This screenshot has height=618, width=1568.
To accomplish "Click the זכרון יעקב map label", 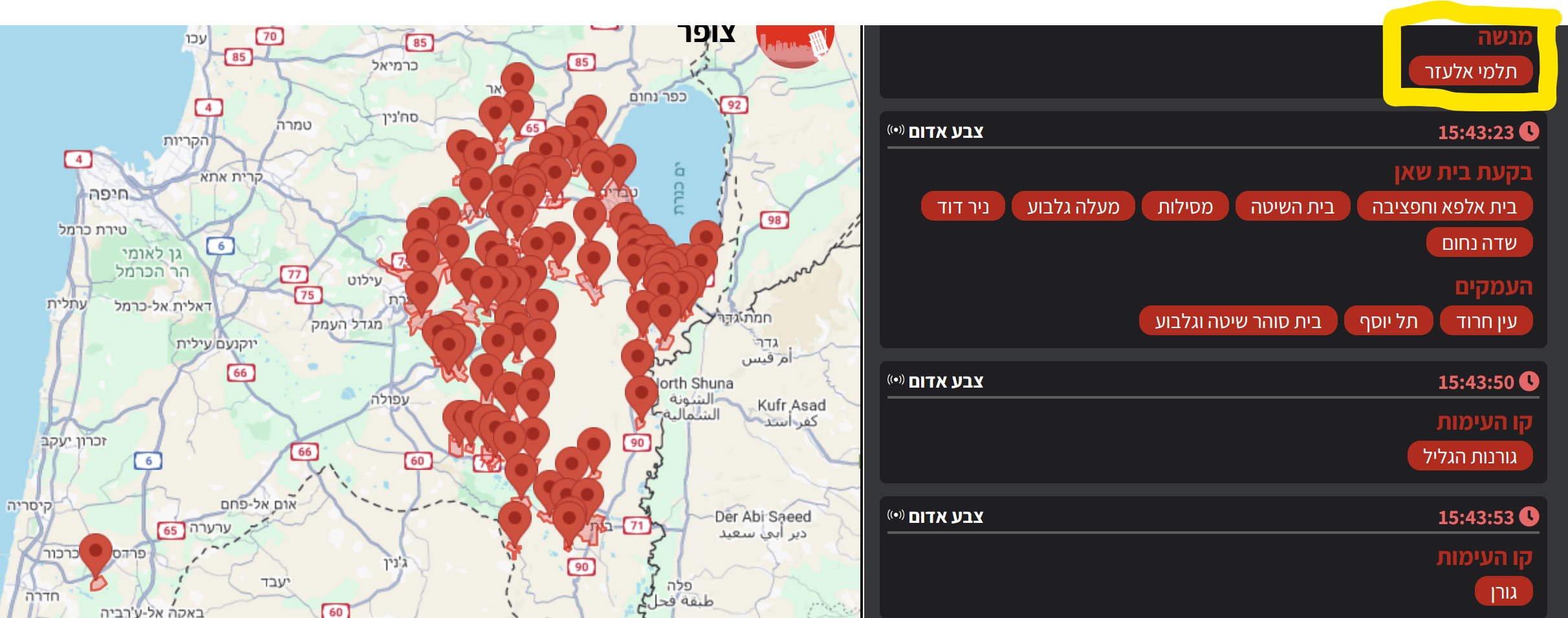I will (74, 441).
